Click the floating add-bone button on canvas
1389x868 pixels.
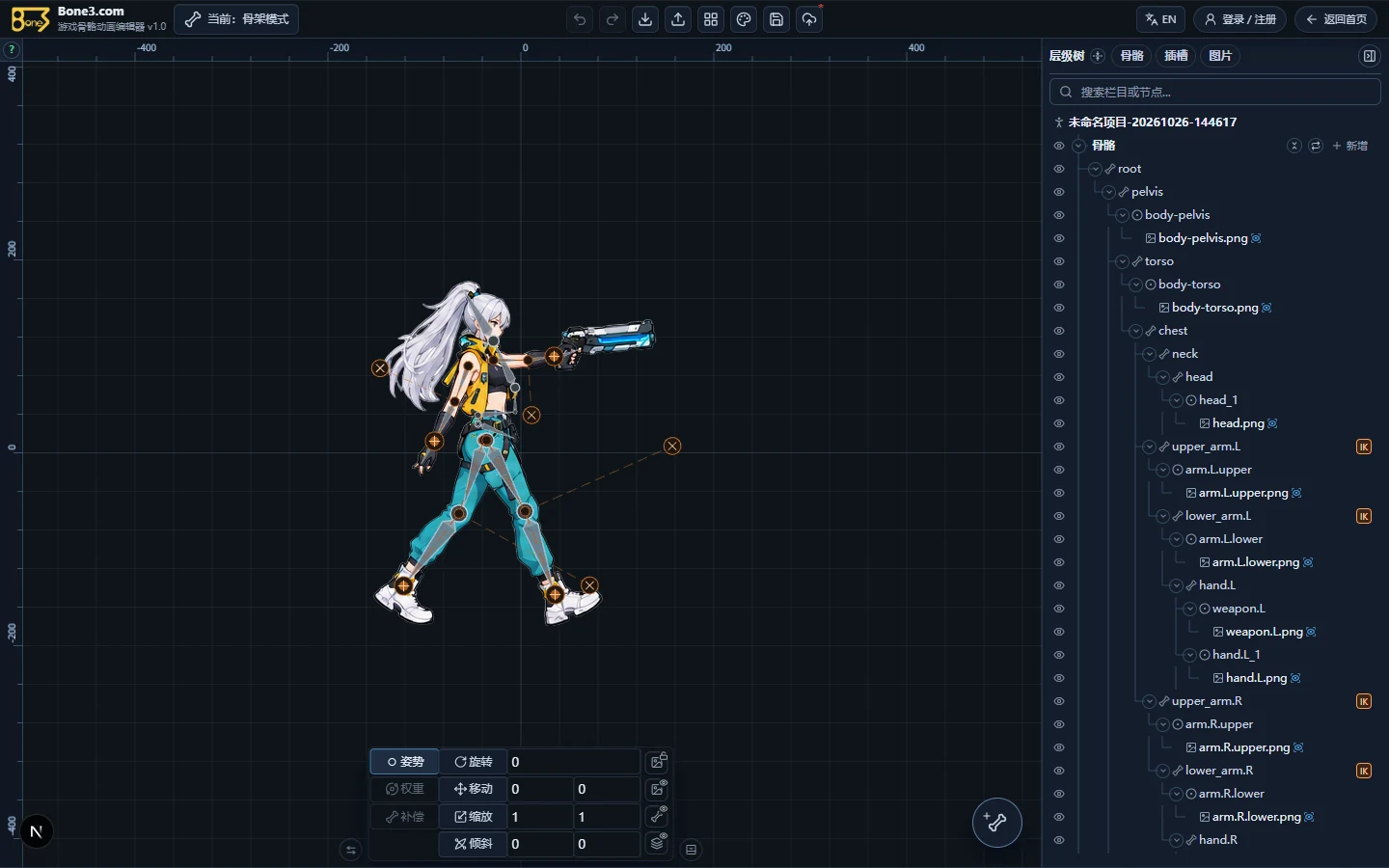997,823
